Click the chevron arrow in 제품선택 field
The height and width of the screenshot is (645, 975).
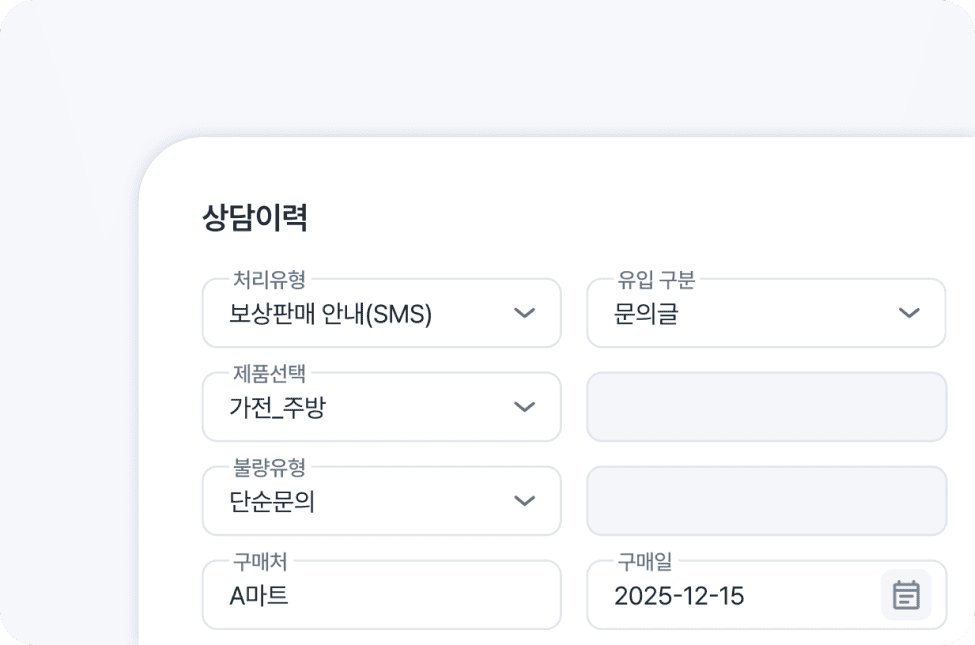click(x=524, y=407)
